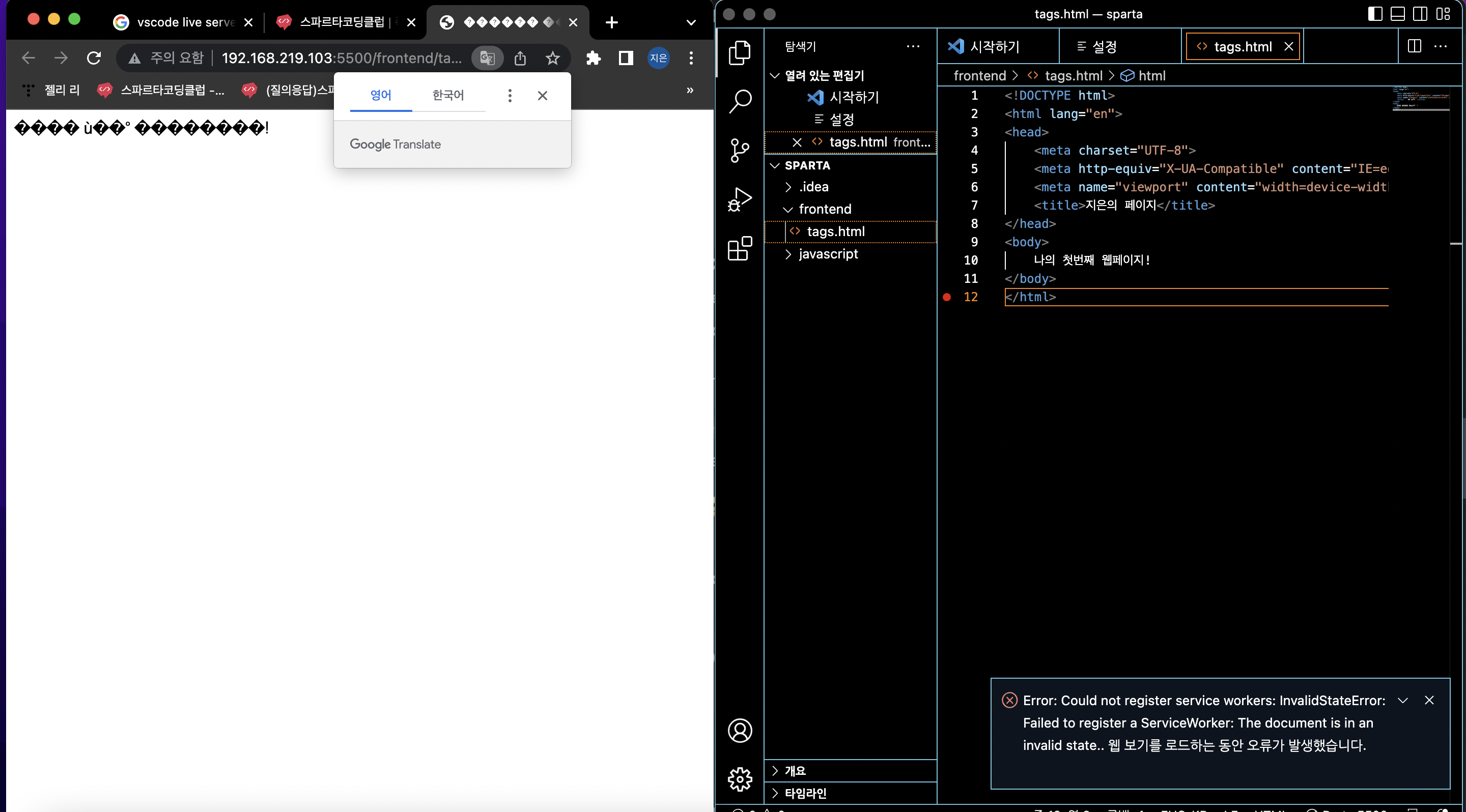Open Chrome tab search dropdown arrow
1466x812 pixels.
(691, 22)
